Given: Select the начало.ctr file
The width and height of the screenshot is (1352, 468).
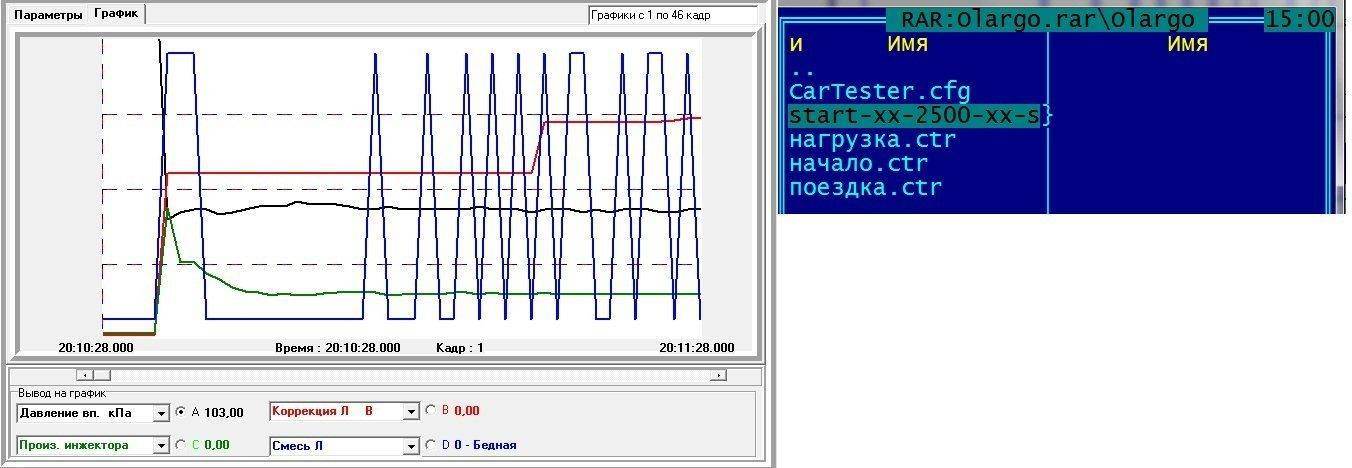Looking at the screenshot, I should [858, 164].
